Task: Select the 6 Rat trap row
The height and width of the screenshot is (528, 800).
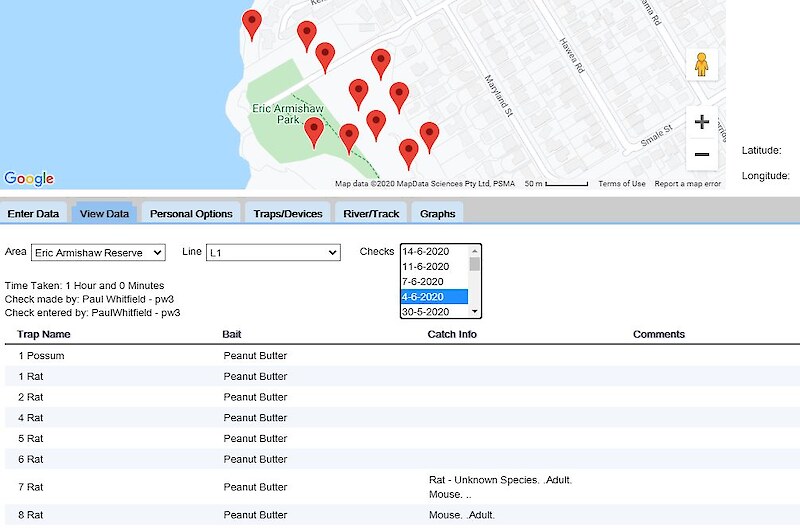Action: click(402, 459)
